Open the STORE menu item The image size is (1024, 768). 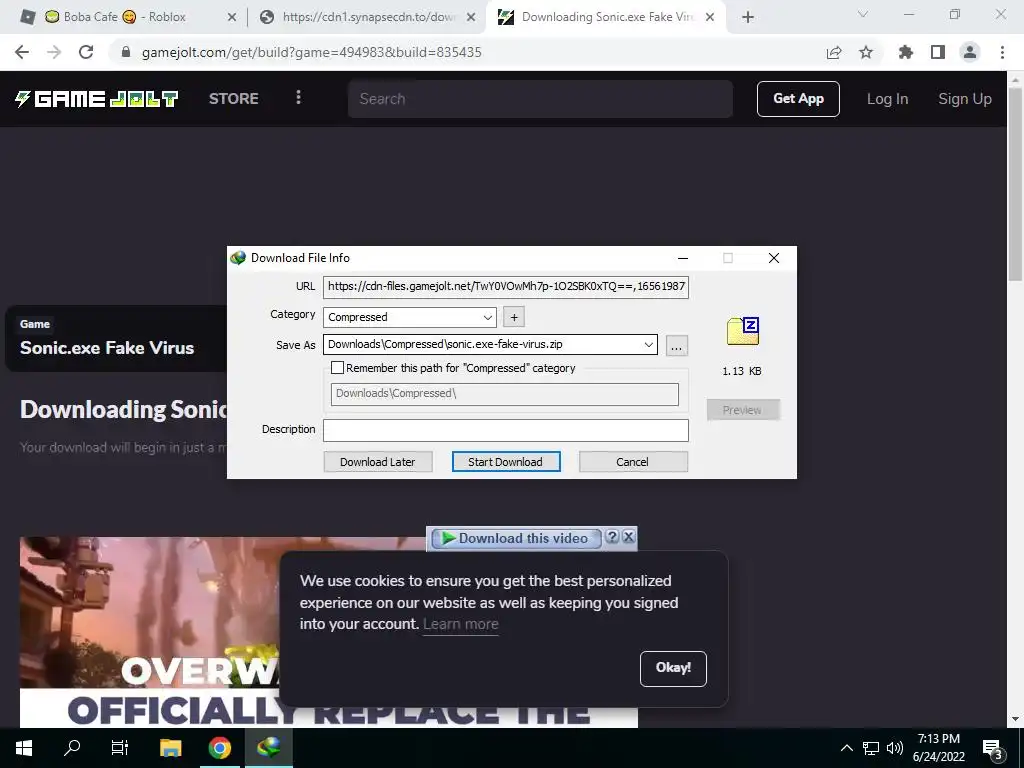pos(234,99)
